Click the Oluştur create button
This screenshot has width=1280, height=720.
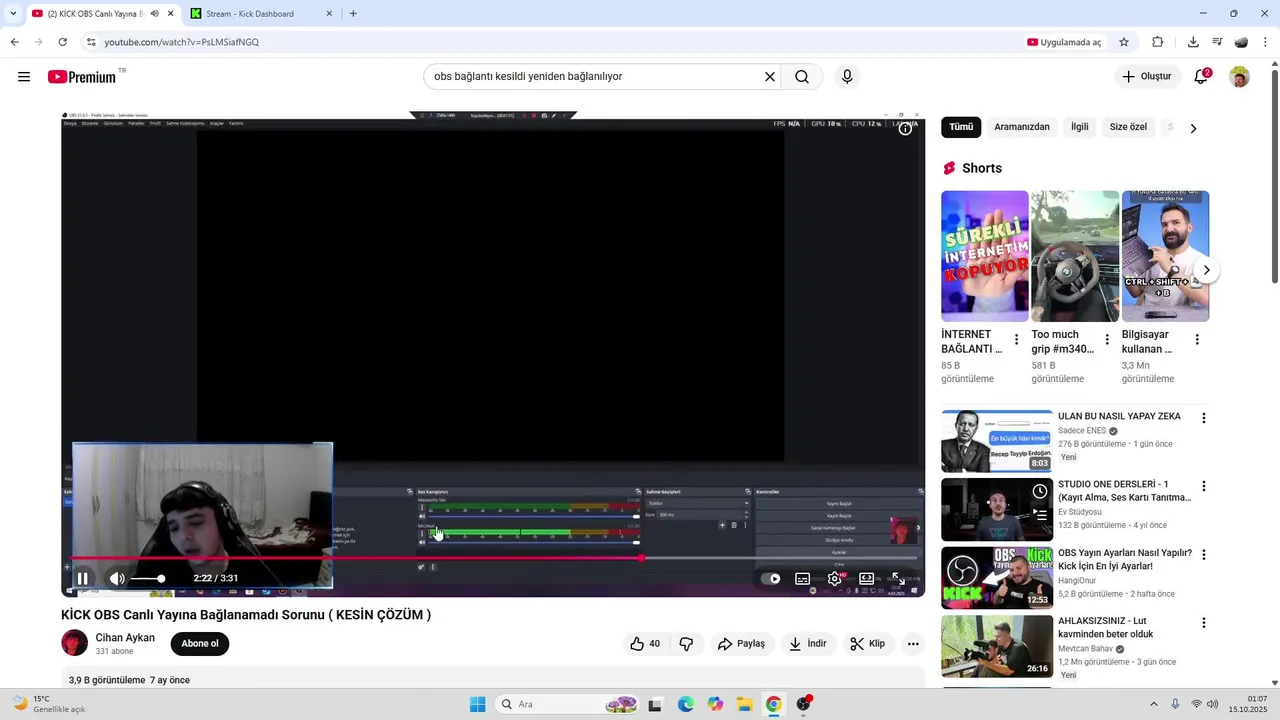point(1146,77)
